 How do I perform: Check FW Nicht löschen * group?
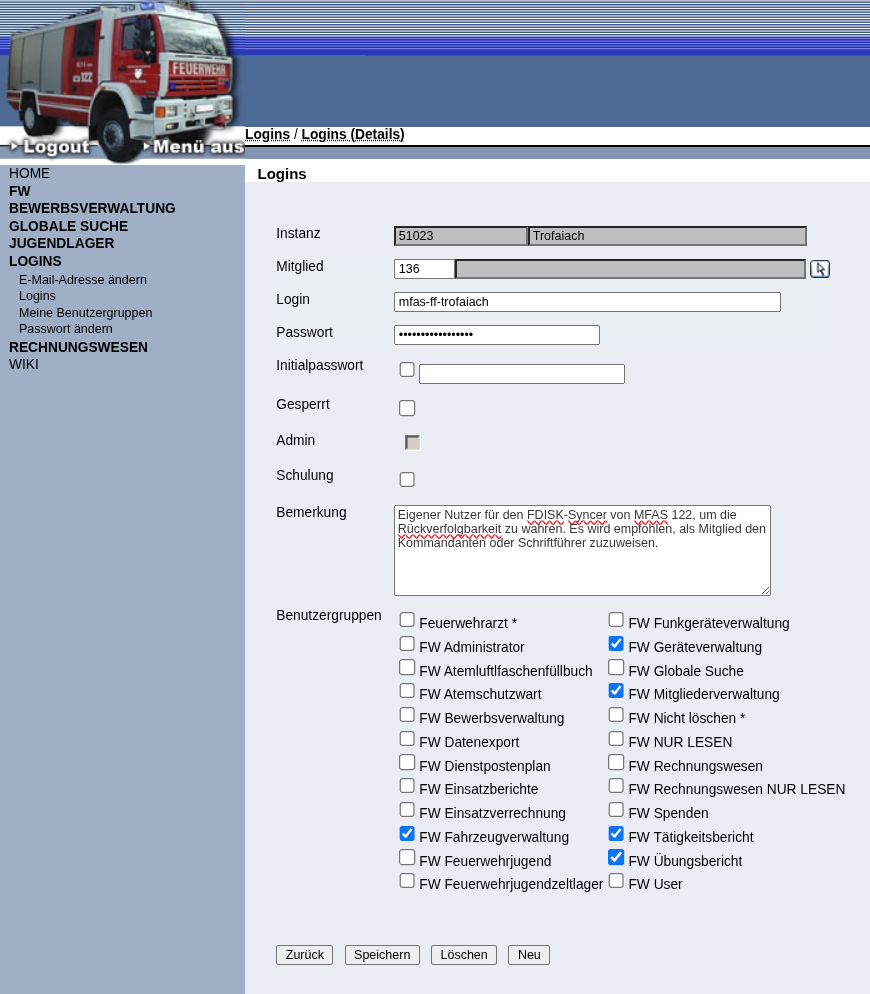pyautogui.click(x=616, y=714)
